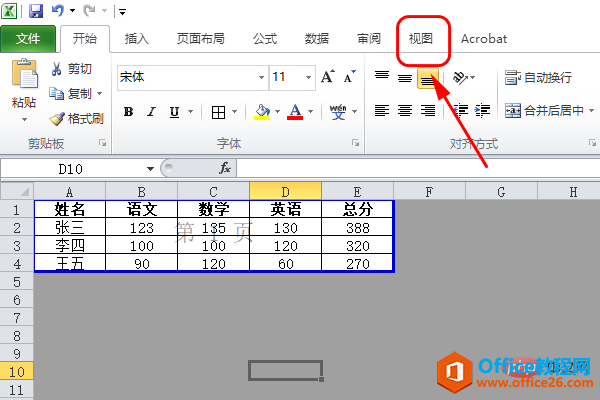Click the Save icon in quick access toolbar
This screenshot has width=600, height=400.
pyautogui.click(x=37, y=11)
